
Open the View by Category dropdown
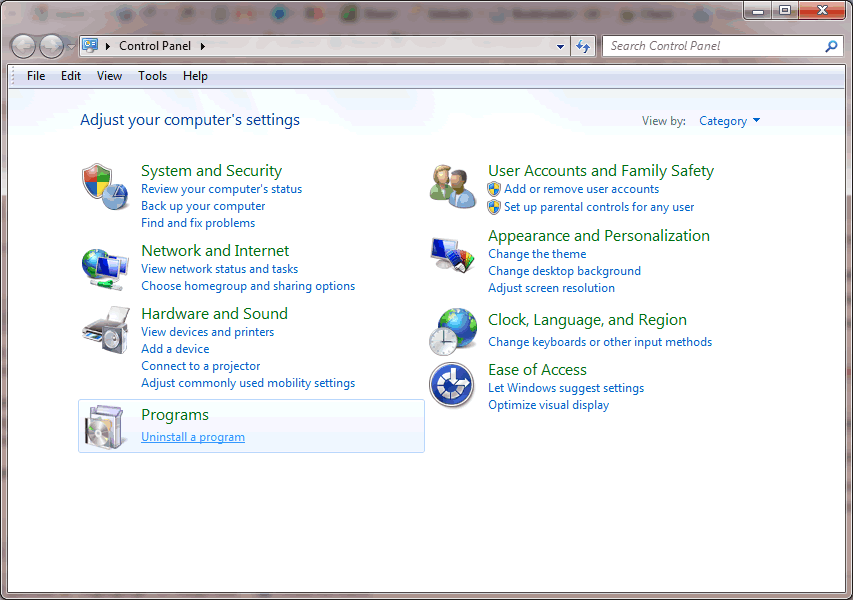click(730, 121)
